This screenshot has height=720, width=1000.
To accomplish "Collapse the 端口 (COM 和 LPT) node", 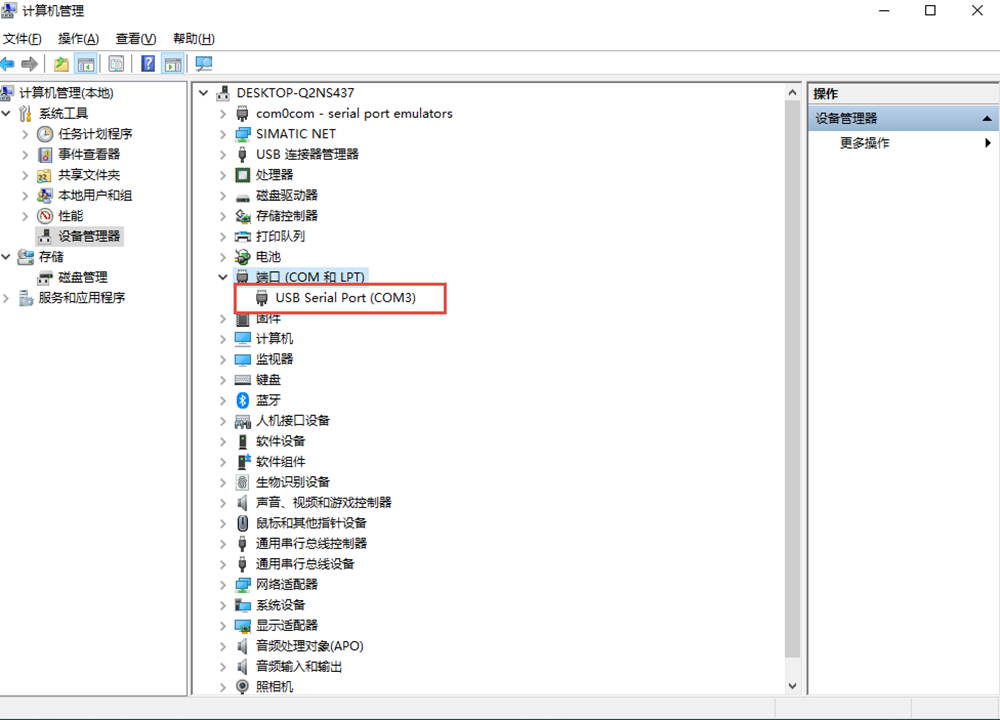I will (223, 277).
